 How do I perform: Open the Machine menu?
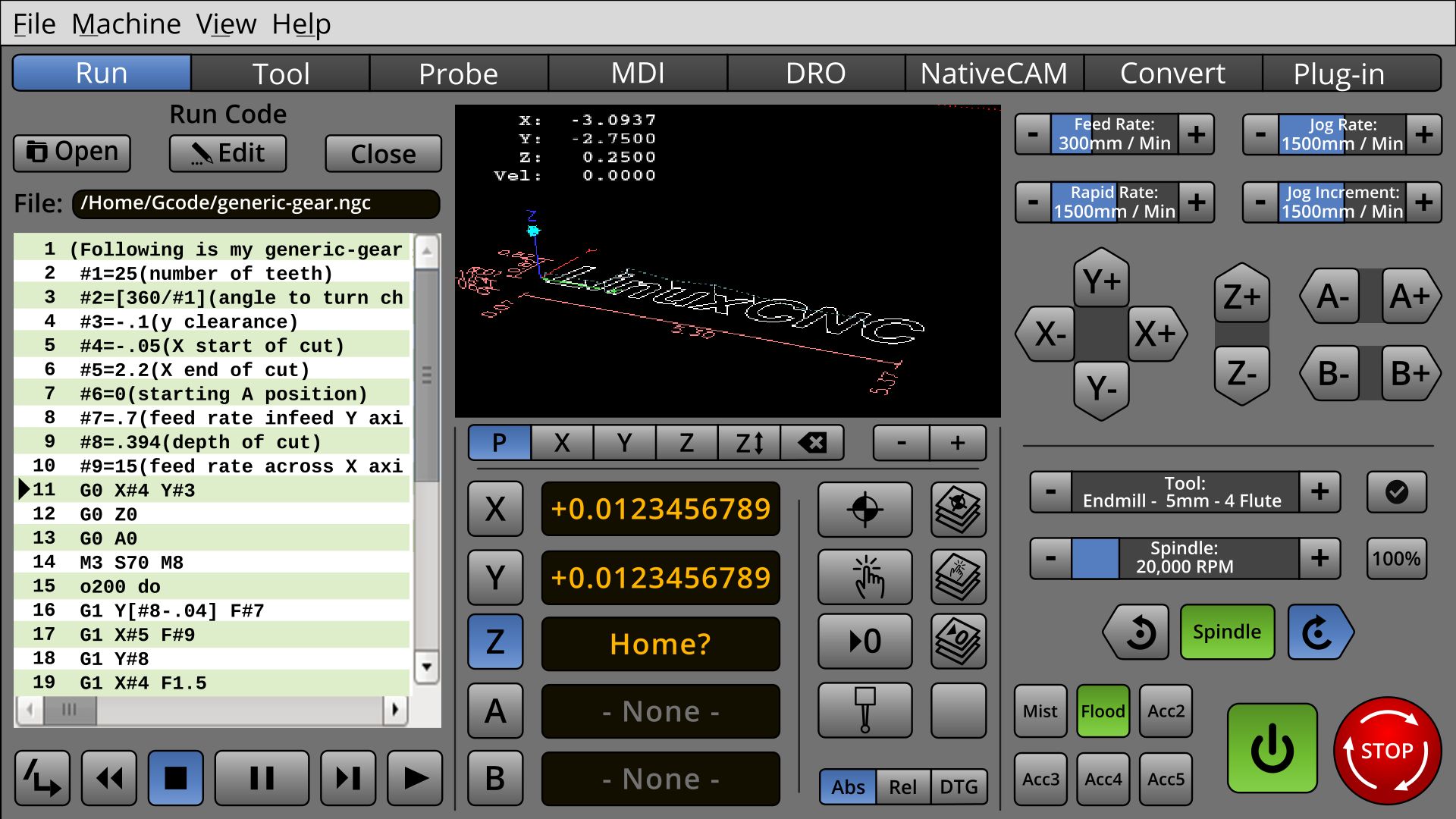click(126, 24)
